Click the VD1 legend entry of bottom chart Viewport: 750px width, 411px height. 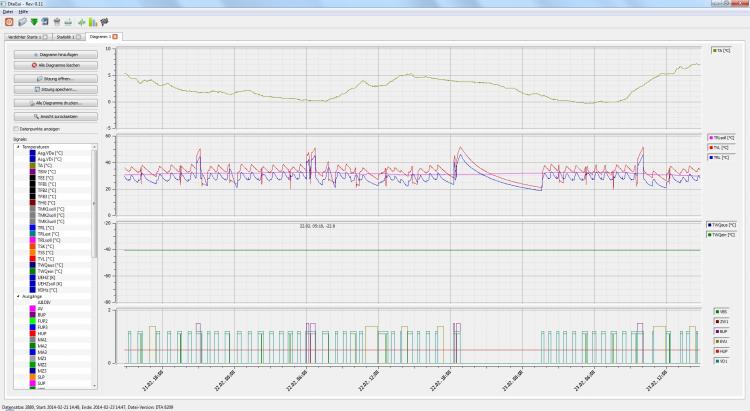click(x=722, y=361)
